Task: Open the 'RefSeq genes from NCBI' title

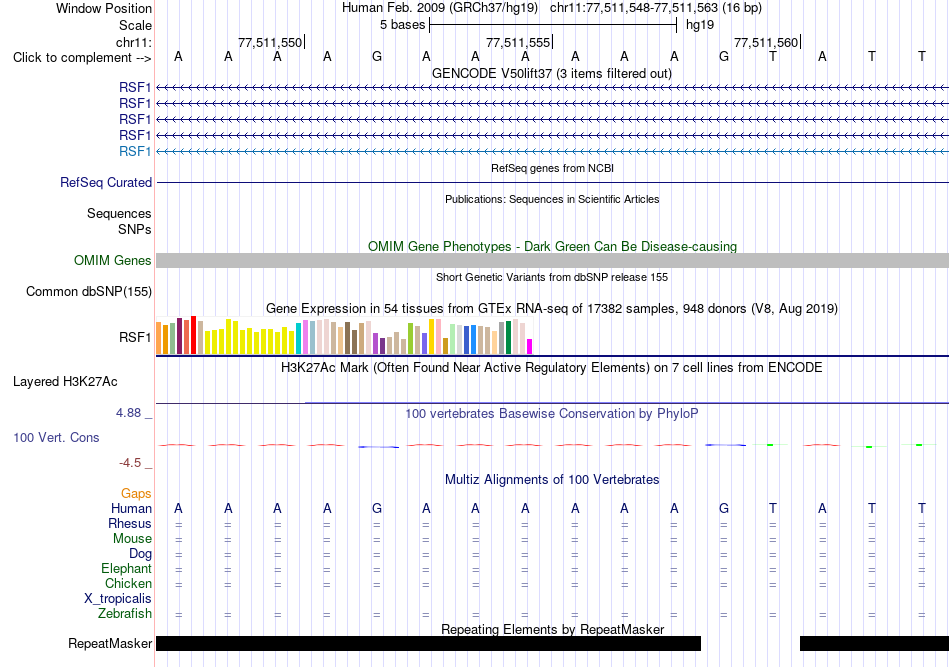Action: coord(552,168)
